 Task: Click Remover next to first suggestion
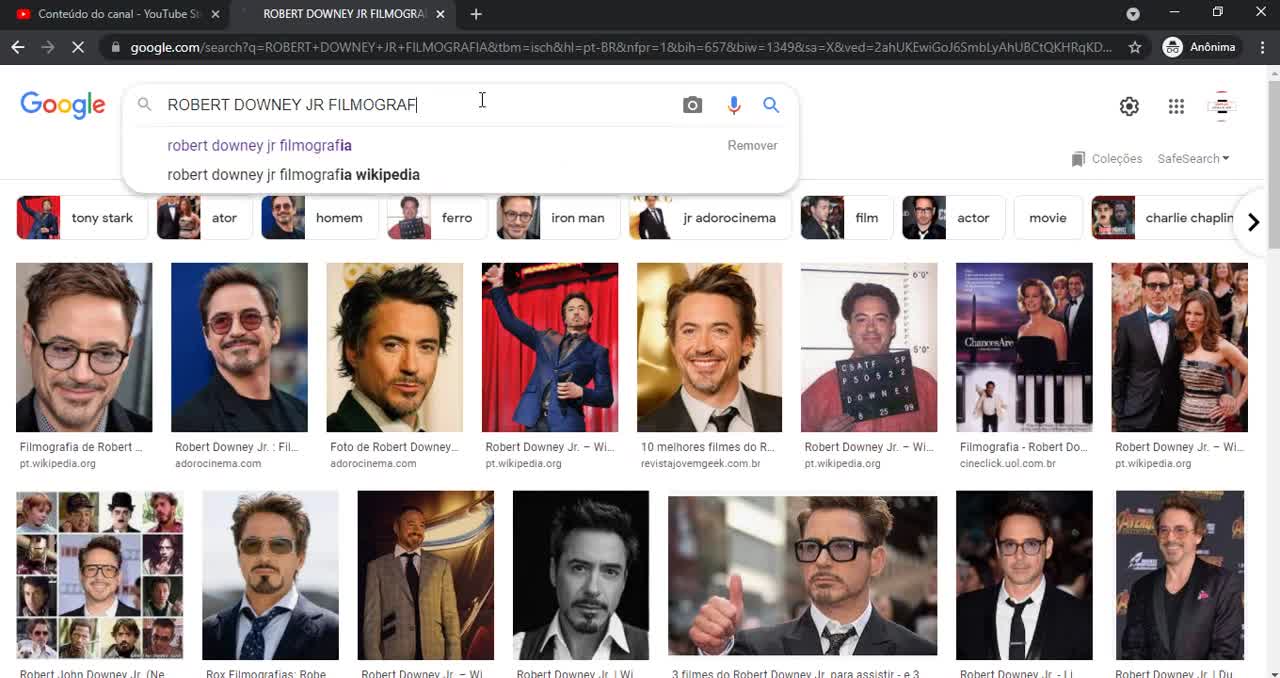click(x=752, y=145)
